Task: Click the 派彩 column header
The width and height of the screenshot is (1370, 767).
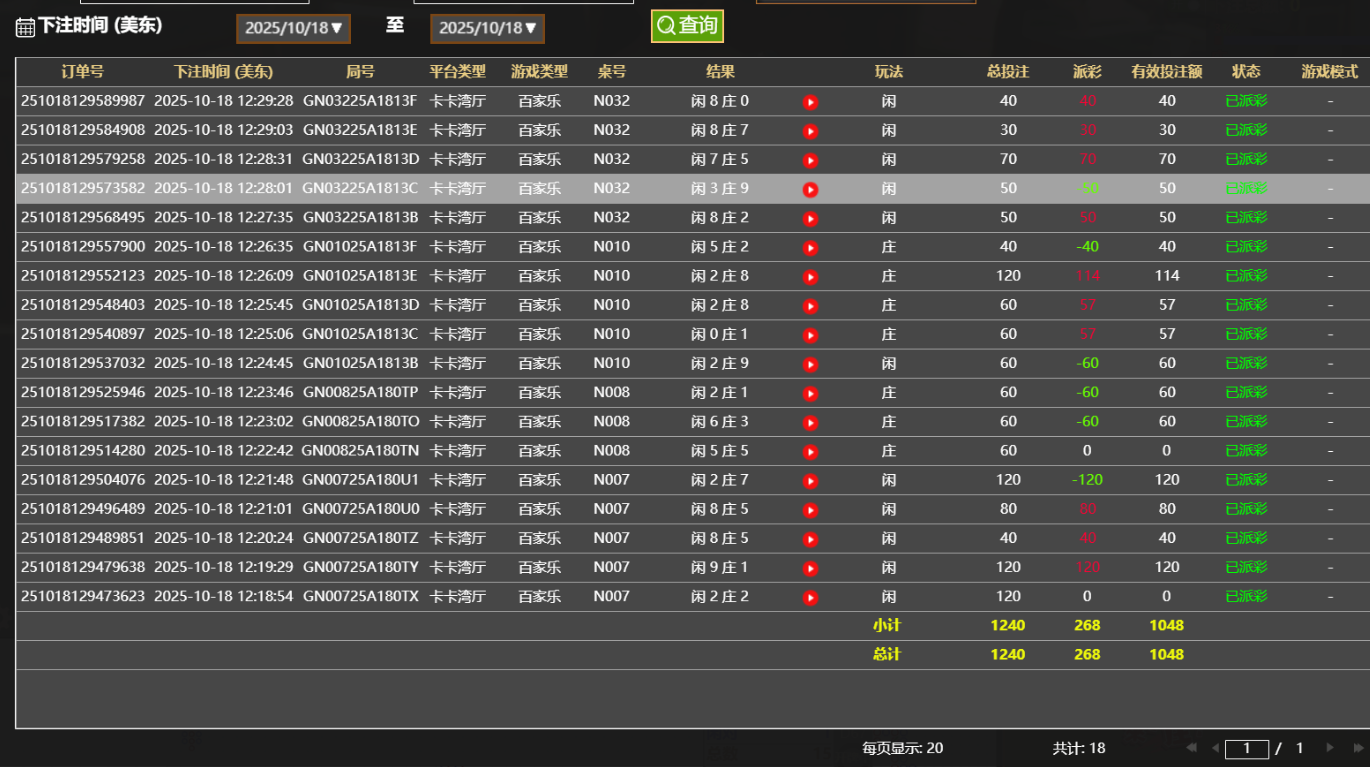Action: click(x=1087, y=72)
